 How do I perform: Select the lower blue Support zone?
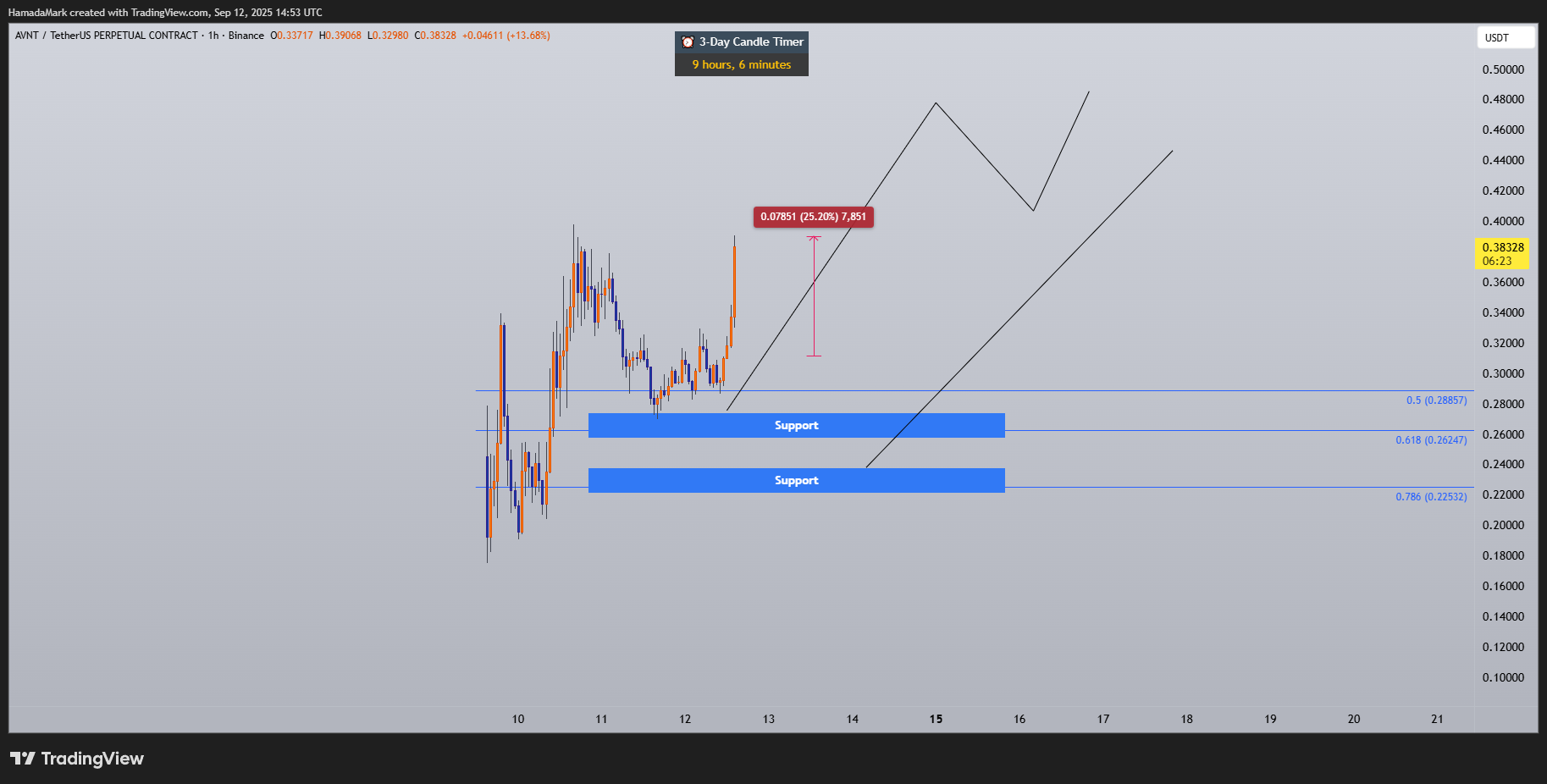pos(796,480)
